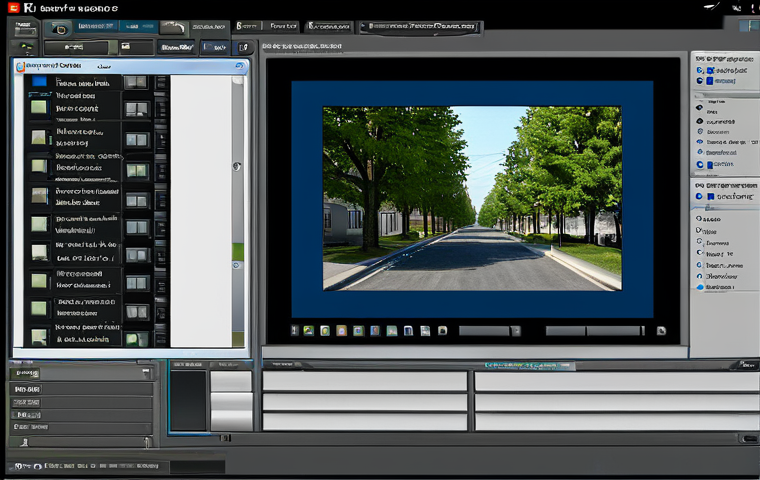
Task: Open the dropdown arrow beside the preview bar field
Action: pyautogui.click(x=516, y=331)
